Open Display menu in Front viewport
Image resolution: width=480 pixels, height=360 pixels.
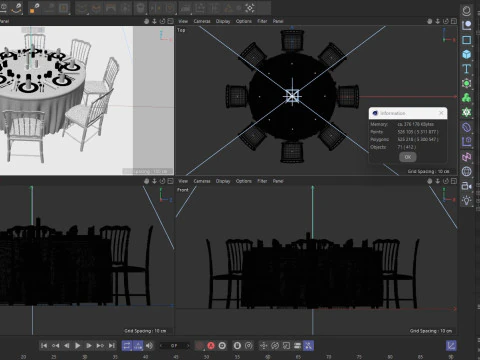pyautogui.click(x=223, y=181)
